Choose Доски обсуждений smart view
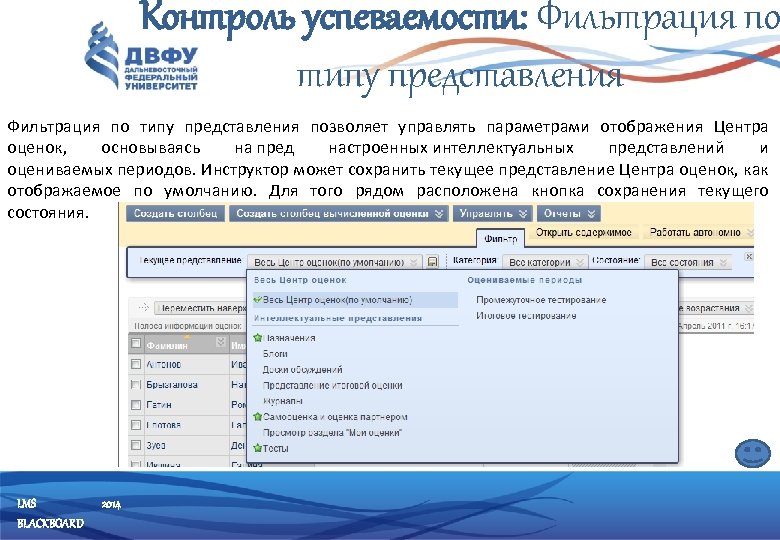Screen dimensions: 780x540 (x=302, y=369)
